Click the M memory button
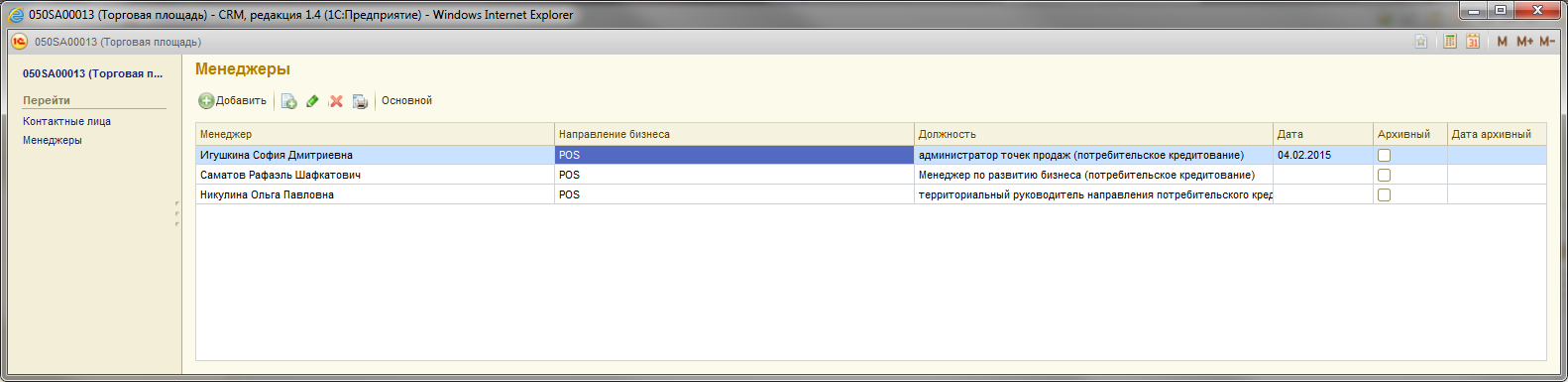 (1503, 42)
